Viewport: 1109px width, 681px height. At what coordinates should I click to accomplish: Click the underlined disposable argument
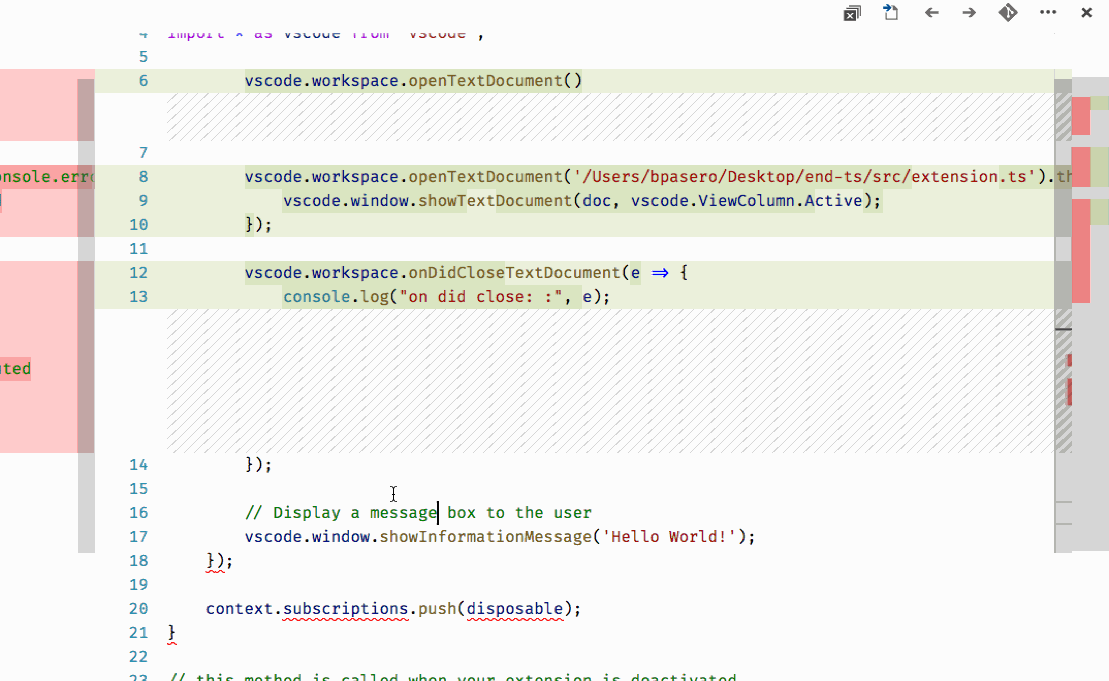click(514, 609)
